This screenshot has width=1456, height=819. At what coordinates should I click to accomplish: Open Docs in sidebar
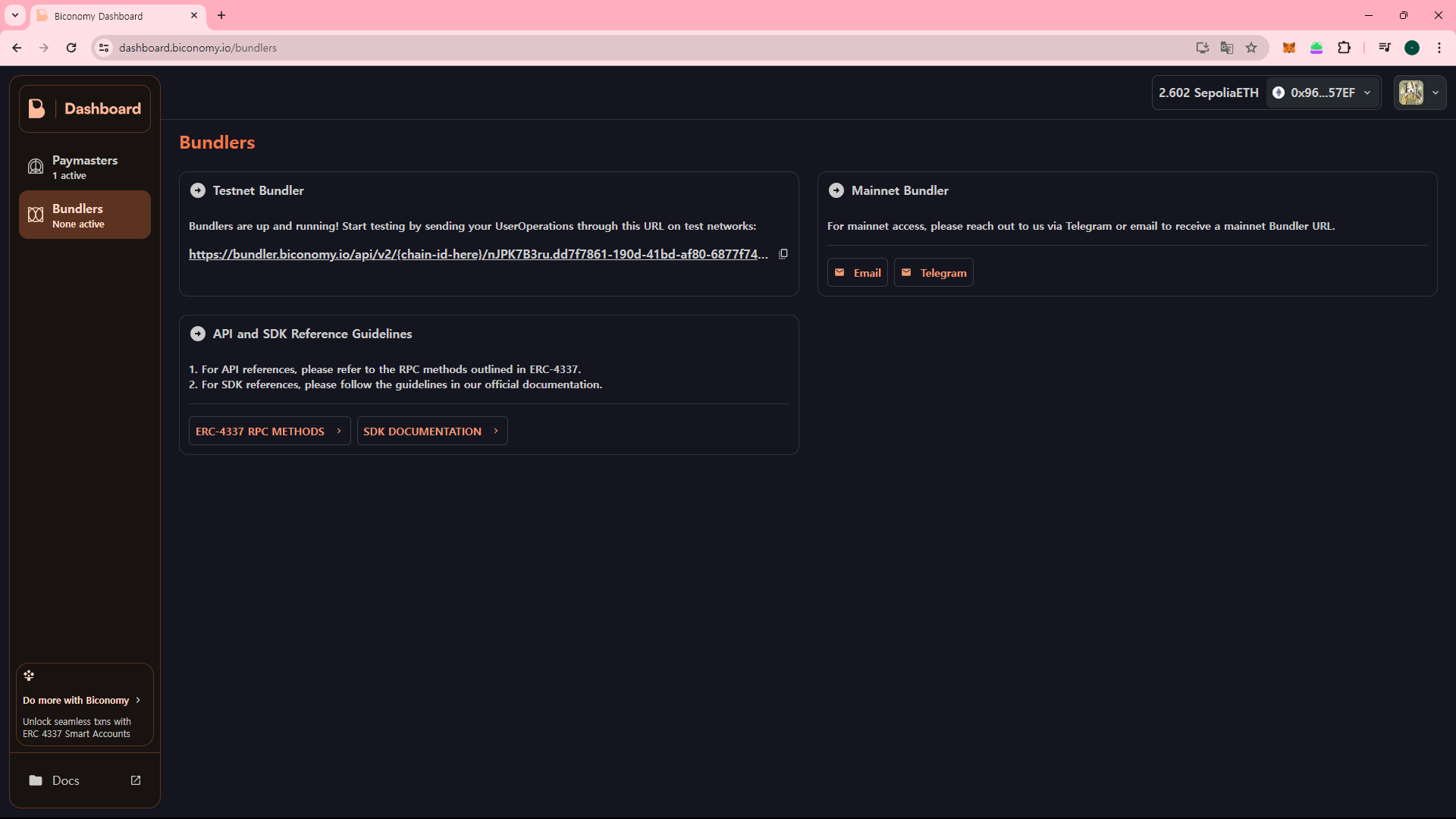pyautogui.click(x=85, y=780)
